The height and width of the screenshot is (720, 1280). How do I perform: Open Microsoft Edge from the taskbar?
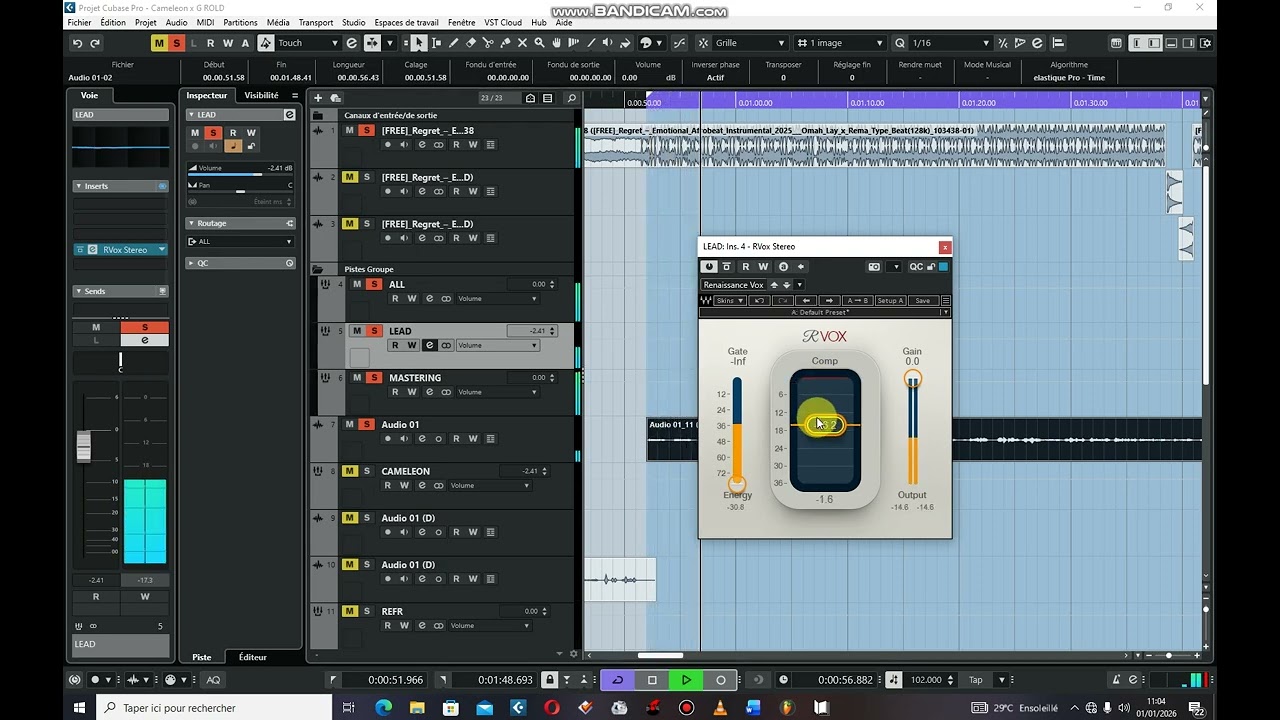[x=383, y=708]
